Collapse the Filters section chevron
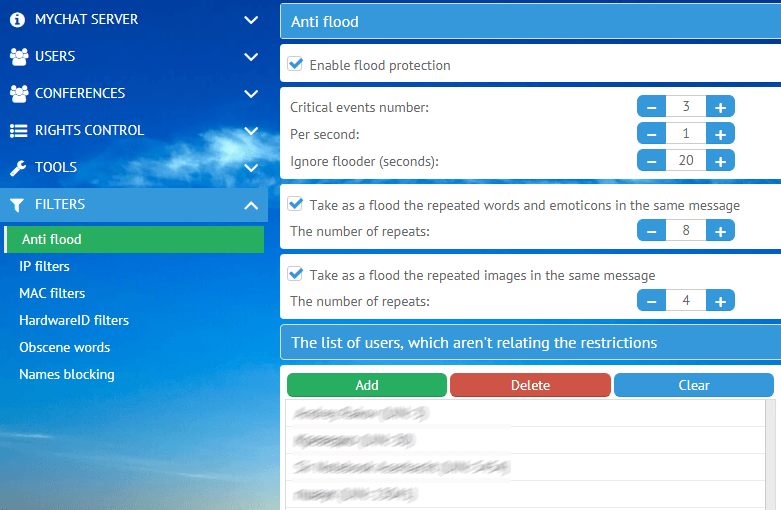Viewport: 781px width, 510px height. 251,204
